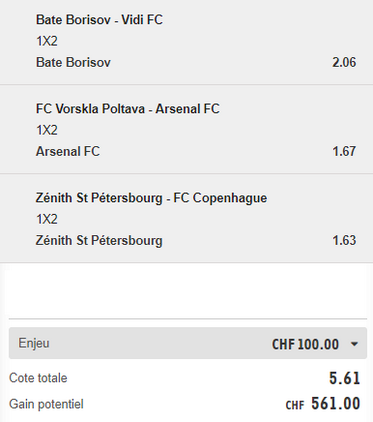
Task: Click the Cote totale label
Action: tap(38, 378)
